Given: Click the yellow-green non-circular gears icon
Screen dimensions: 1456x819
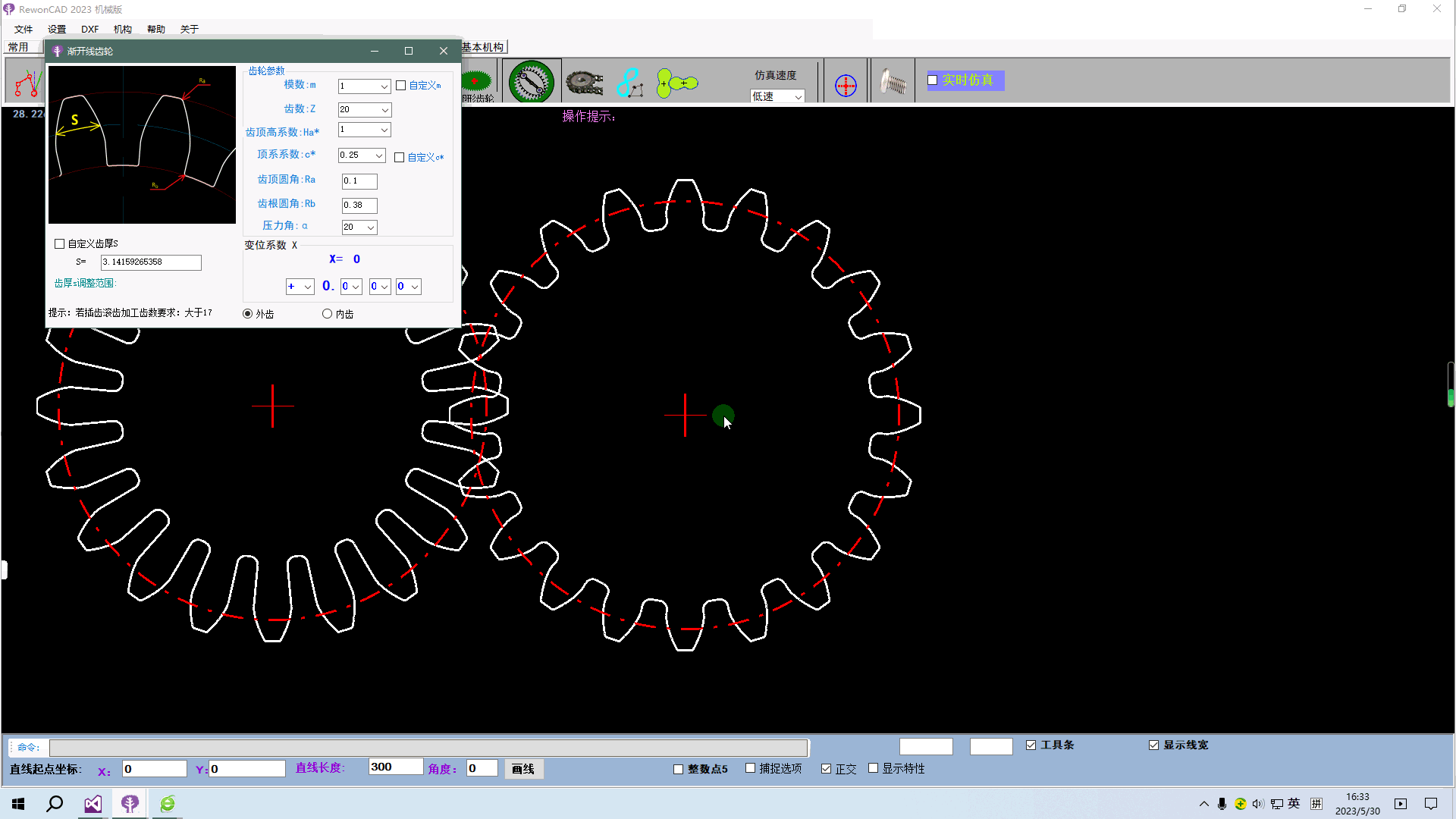Looking at the screenshot, I should pyautogui.click(x=676, y=83).
